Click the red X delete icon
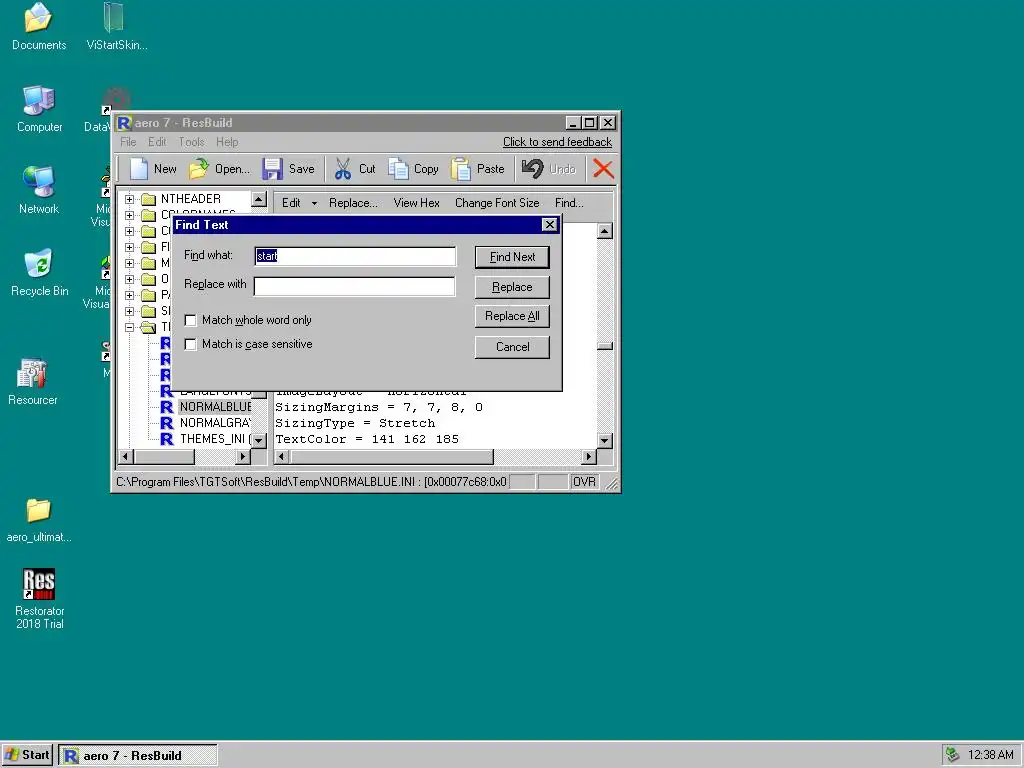1024x768 pixels. pos(603,168)
